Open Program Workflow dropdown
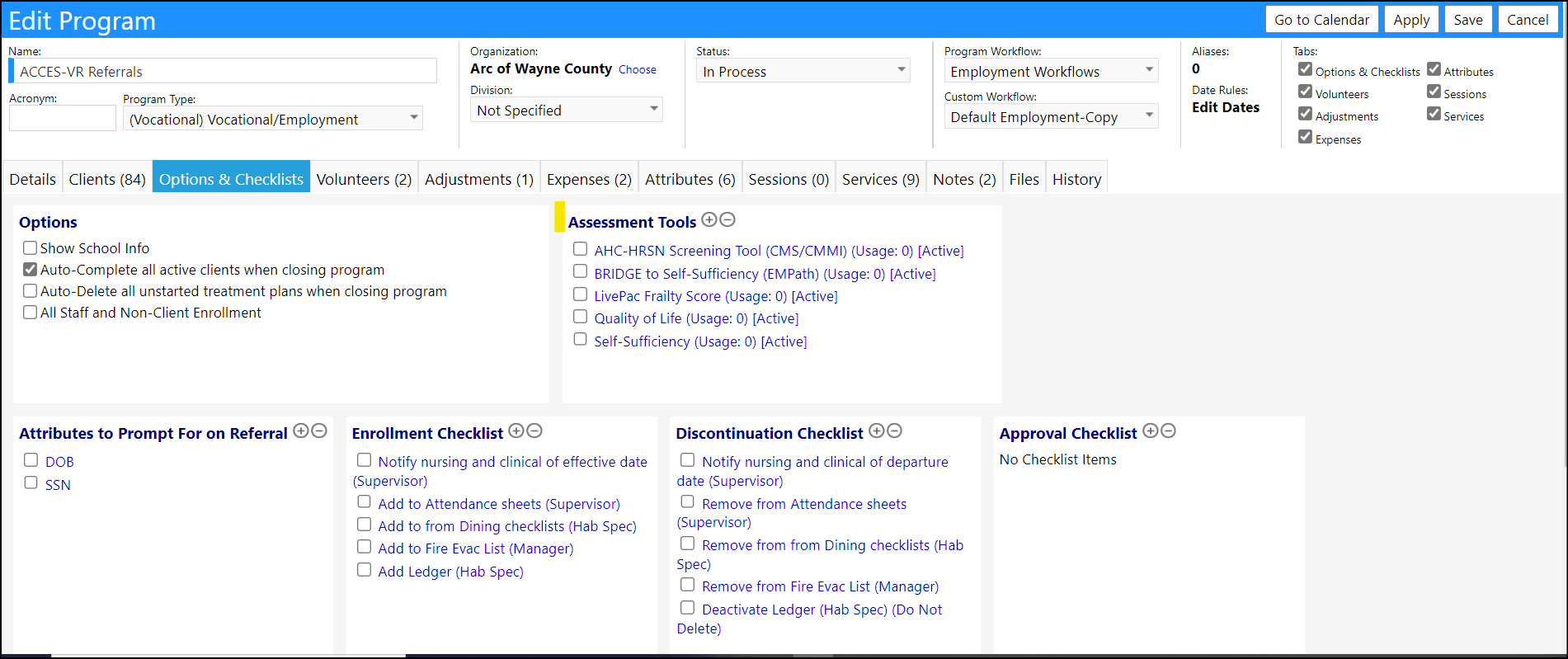Viewport: 1568px width, 659px height. click(1051, 71)
